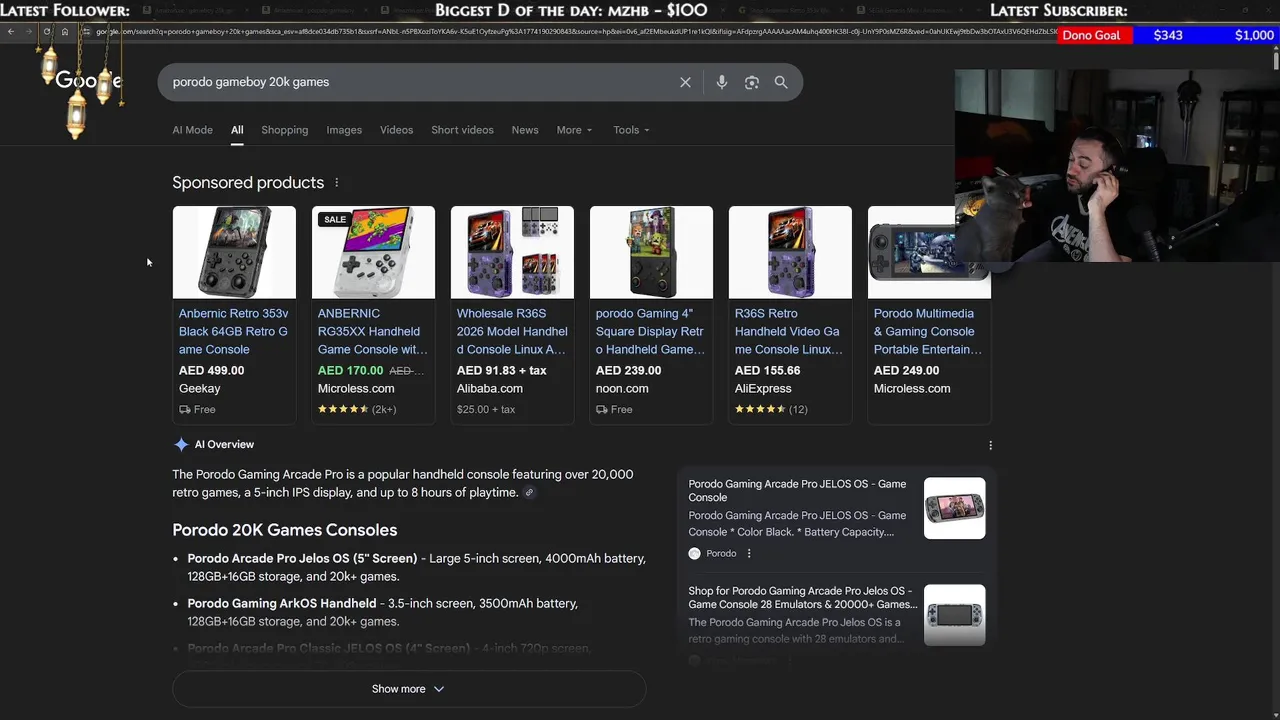
Task: Open the source link chip after playtime text
Action: click(529, 493)
